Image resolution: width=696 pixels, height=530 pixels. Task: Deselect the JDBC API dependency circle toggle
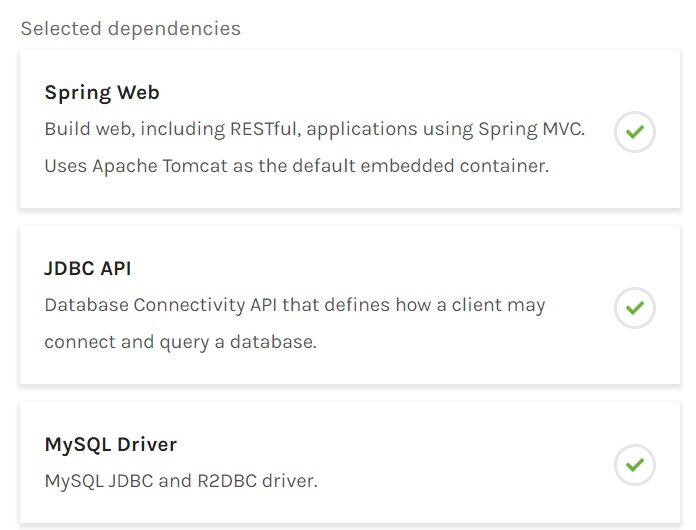[635, 308]
